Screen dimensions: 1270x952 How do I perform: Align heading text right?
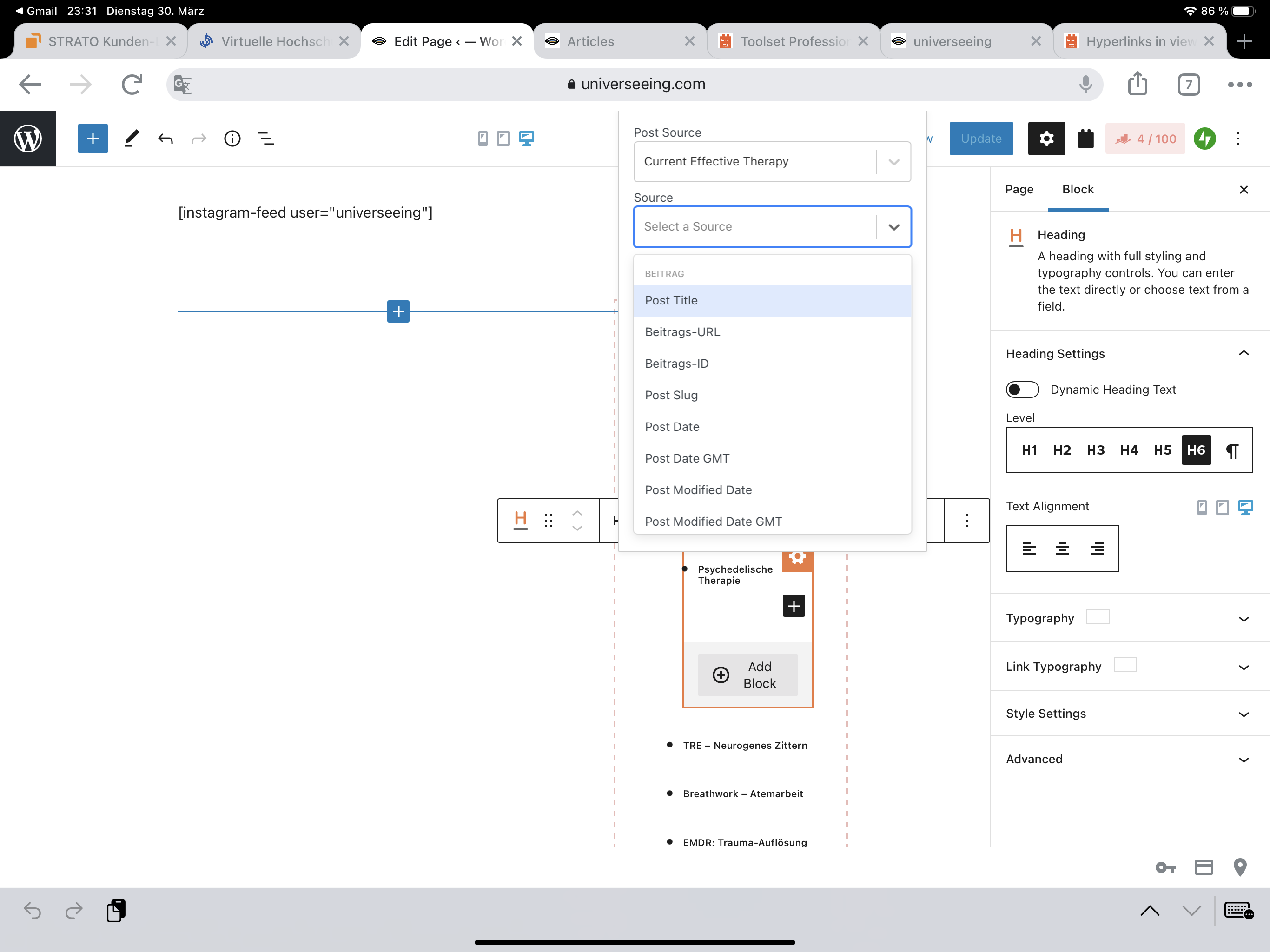pos(1097,549)
